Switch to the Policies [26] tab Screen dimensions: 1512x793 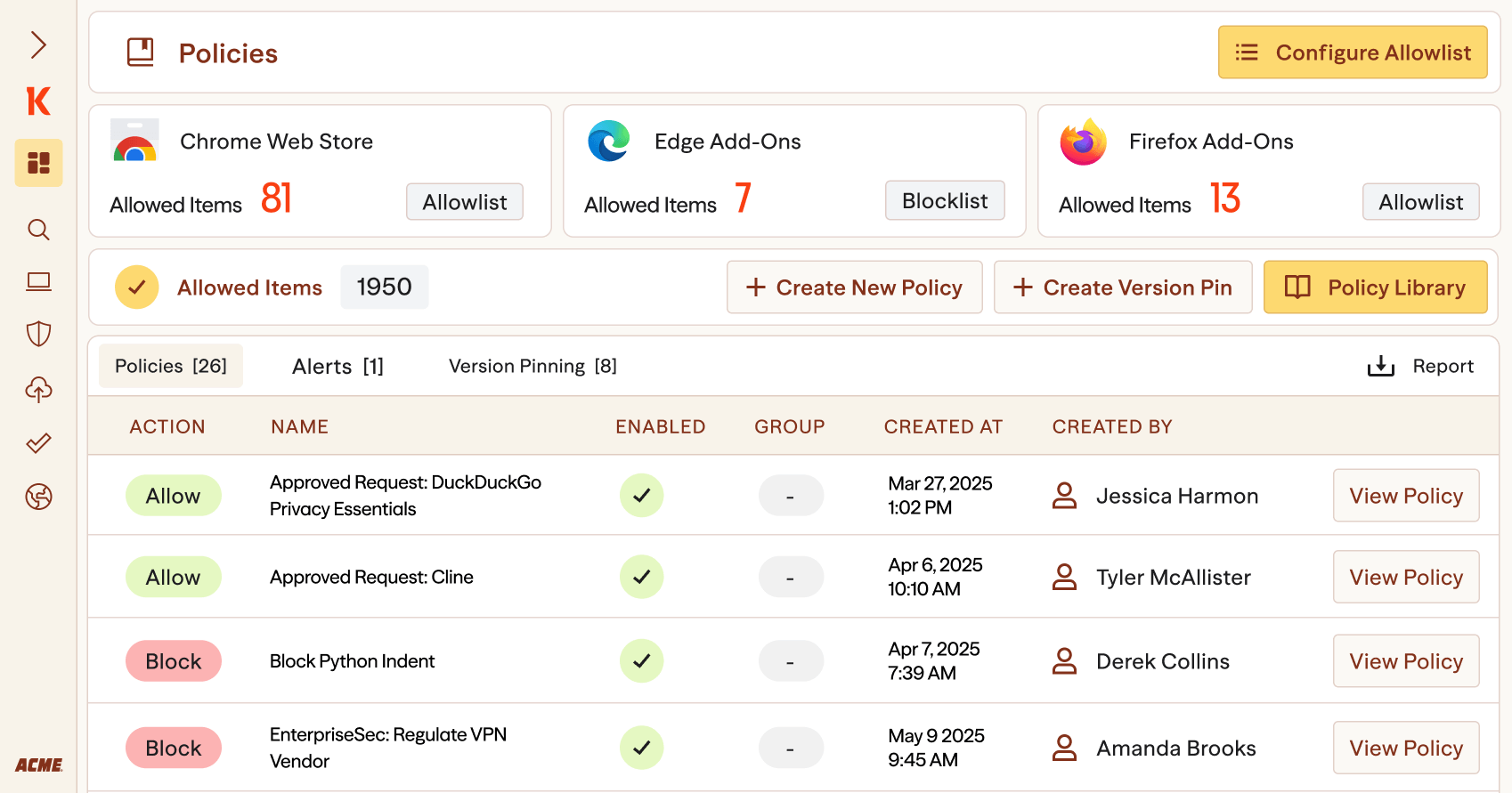point(171,366)
